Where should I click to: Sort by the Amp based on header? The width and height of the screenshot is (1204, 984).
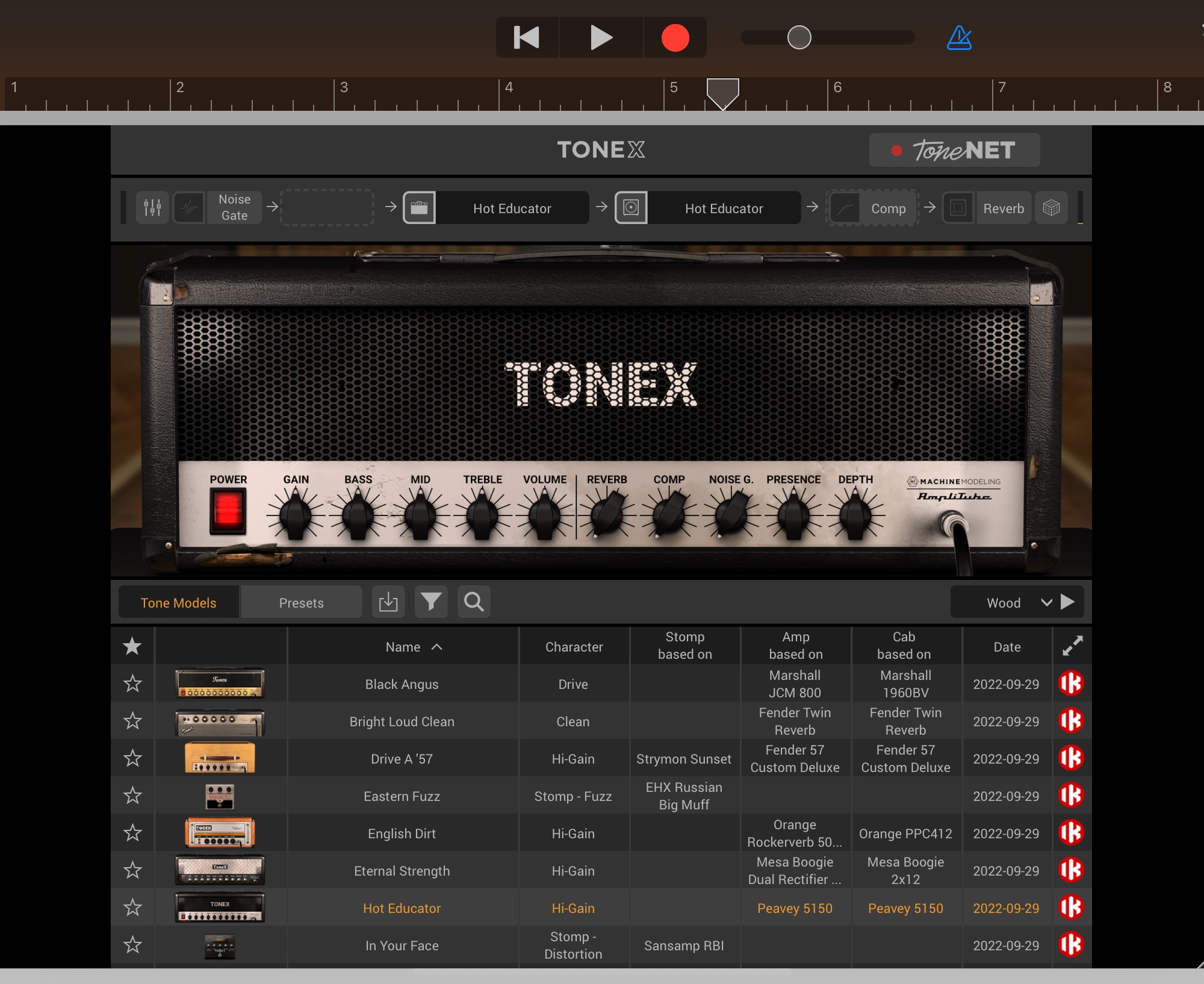[x=795, y=646]
